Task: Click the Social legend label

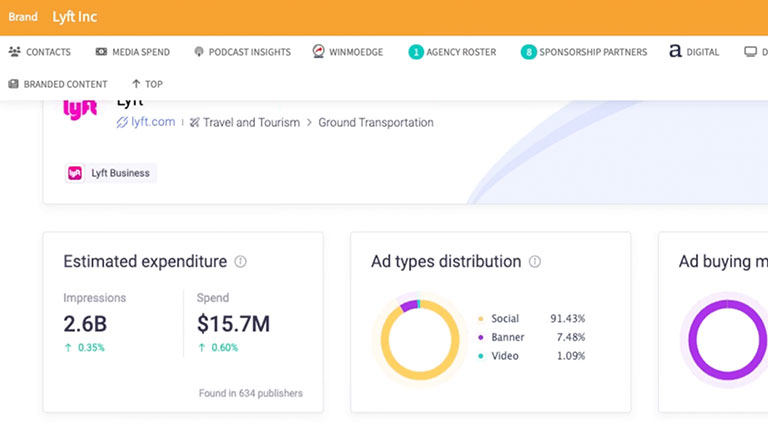Action: pos(505,318)
